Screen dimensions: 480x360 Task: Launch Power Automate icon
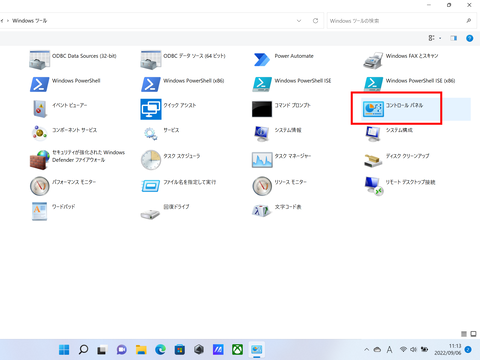[262, 60]
